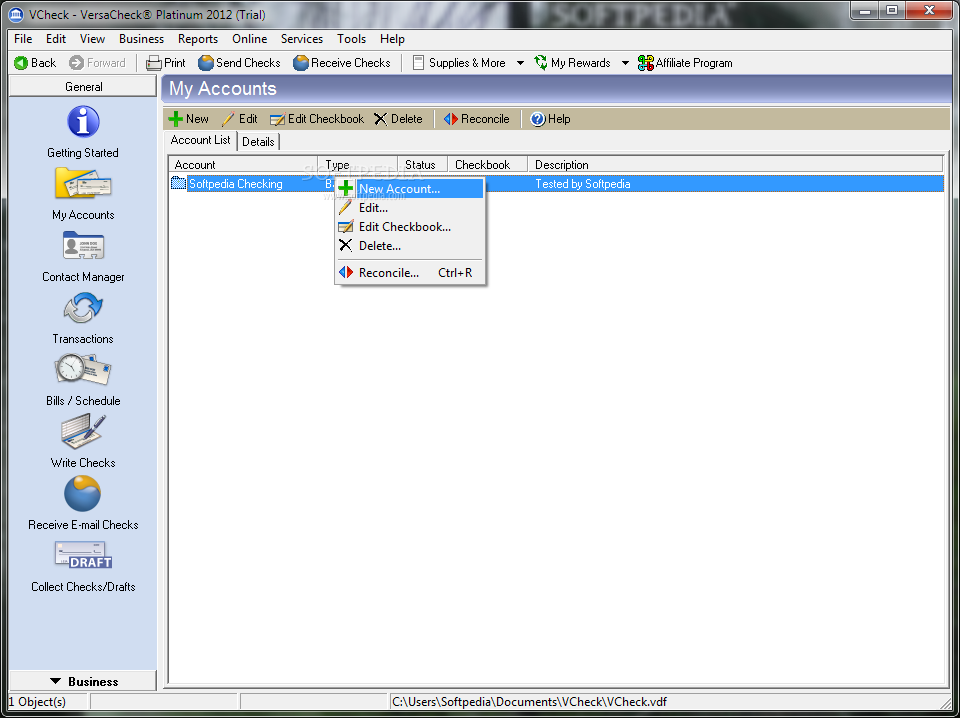The height and width of the screenshot is (718, 960).
Task: Expand the My Rewards dropdown arrow
Action: click(x=625, y=62)
